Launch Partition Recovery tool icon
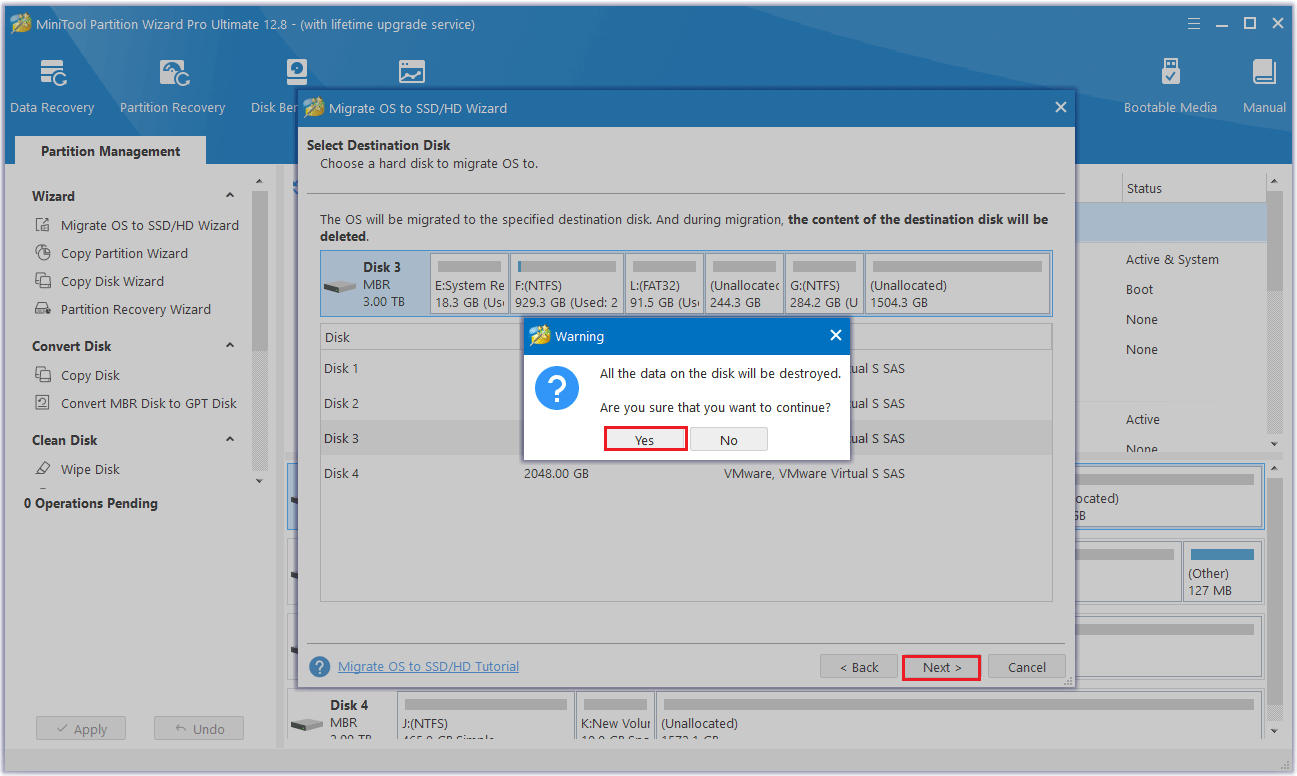Image resolution: width=1297 pixels, height=776 pixels. (174, 73)
